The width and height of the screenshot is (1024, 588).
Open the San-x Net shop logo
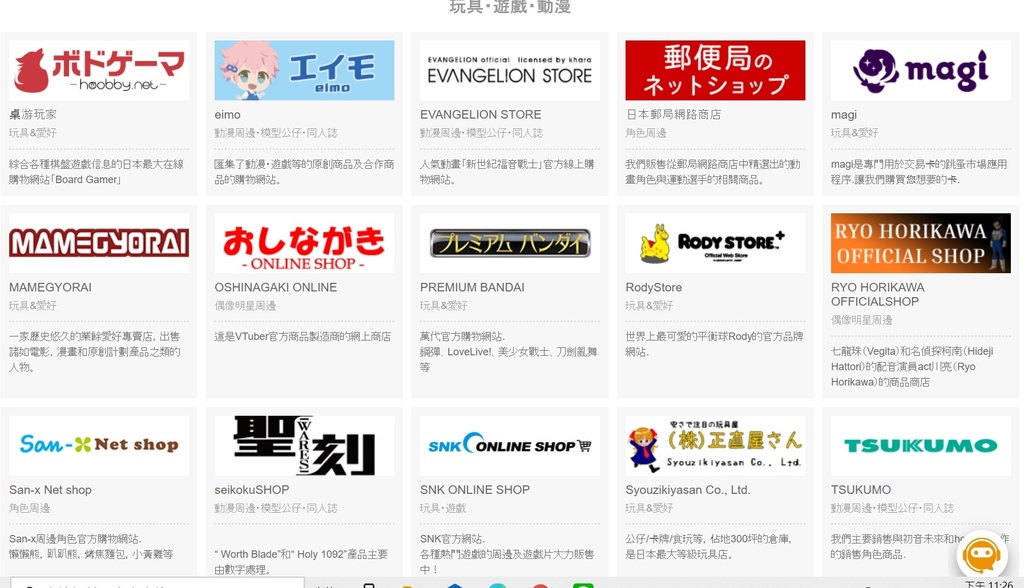click(x=99, y=446)
